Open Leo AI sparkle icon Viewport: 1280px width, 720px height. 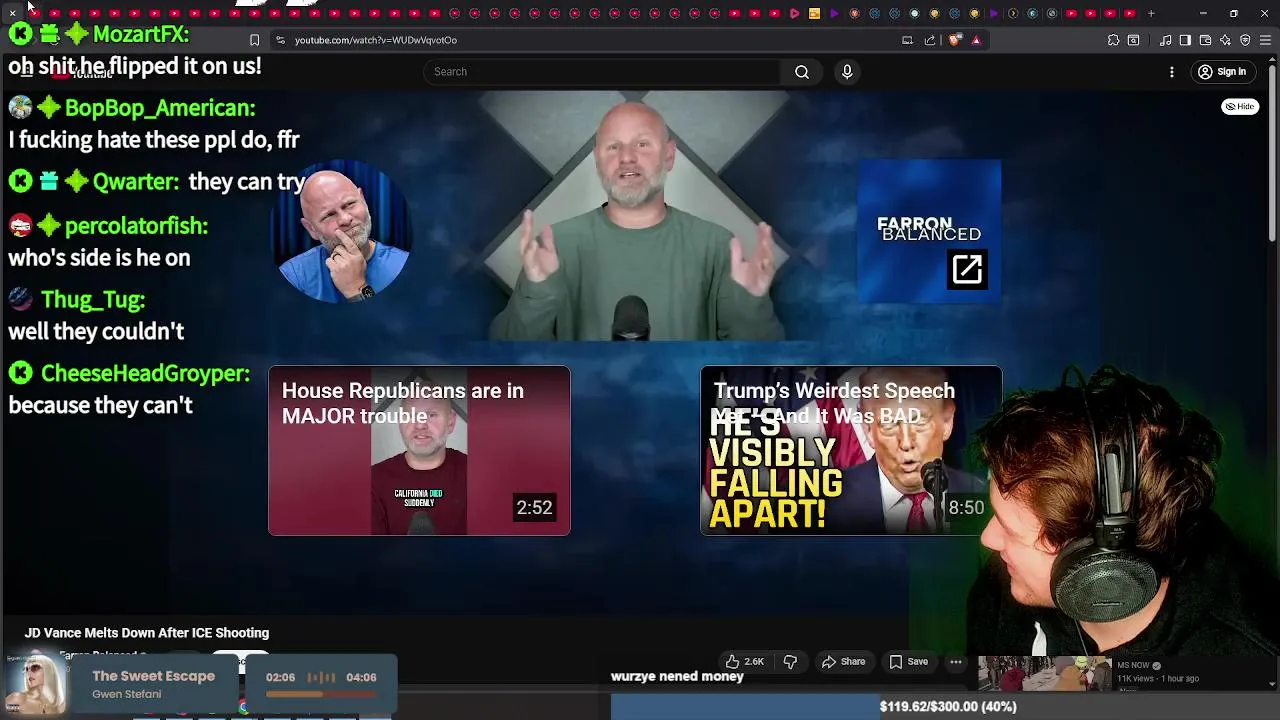[x=1225, y=40]
